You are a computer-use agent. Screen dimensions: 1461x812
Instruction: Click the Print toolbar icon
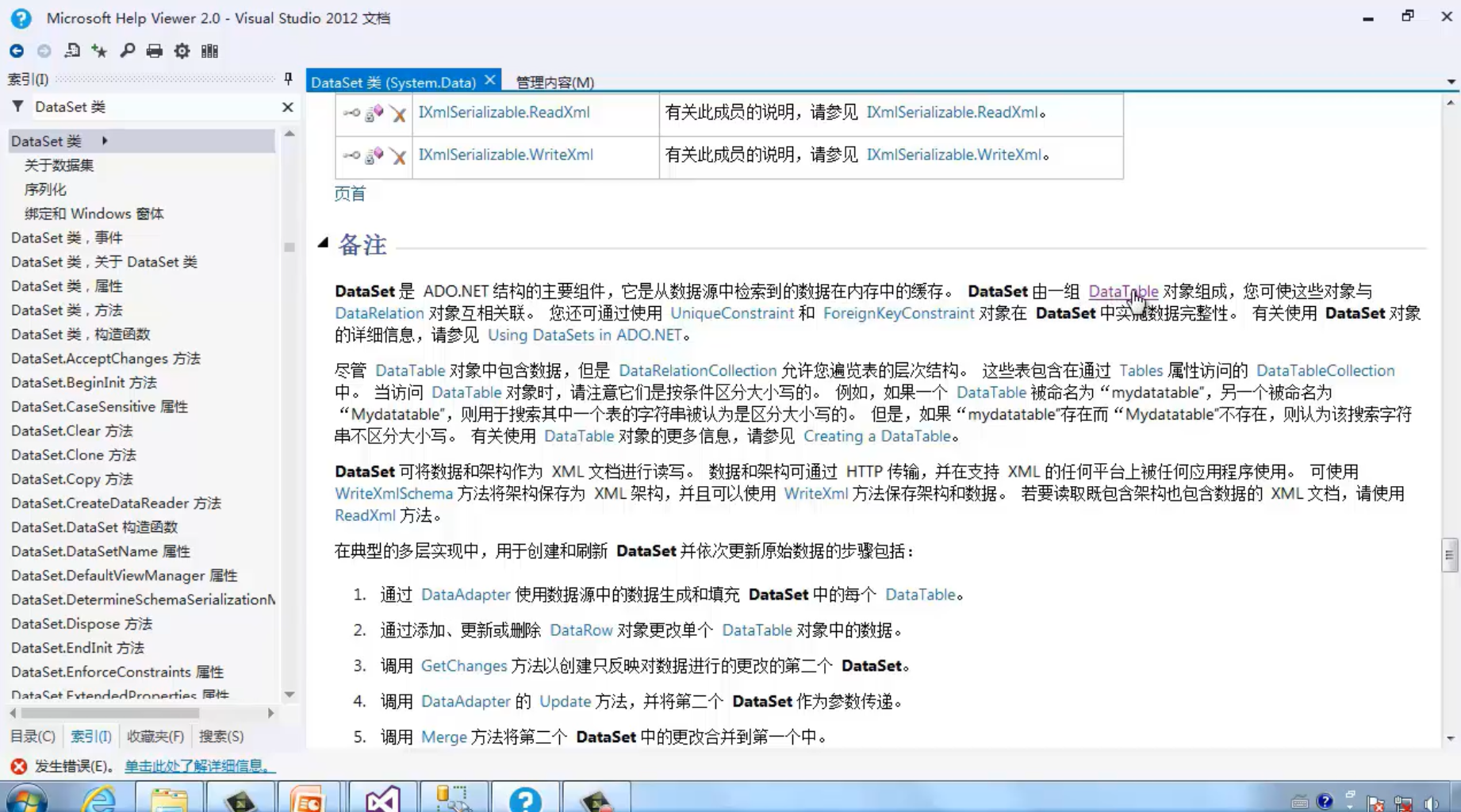point(155,51)
